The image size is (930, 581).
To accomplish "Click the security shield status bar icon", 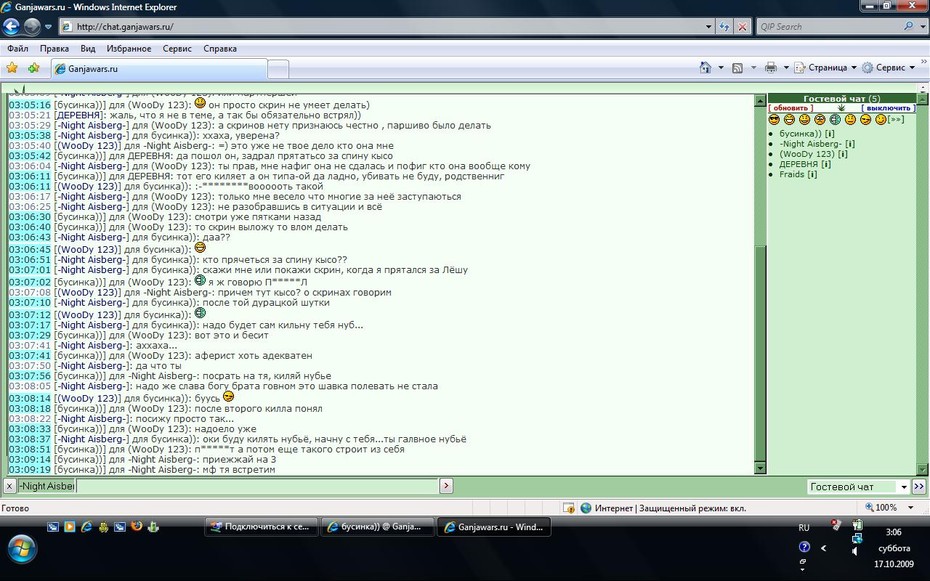I will [569, 508].
